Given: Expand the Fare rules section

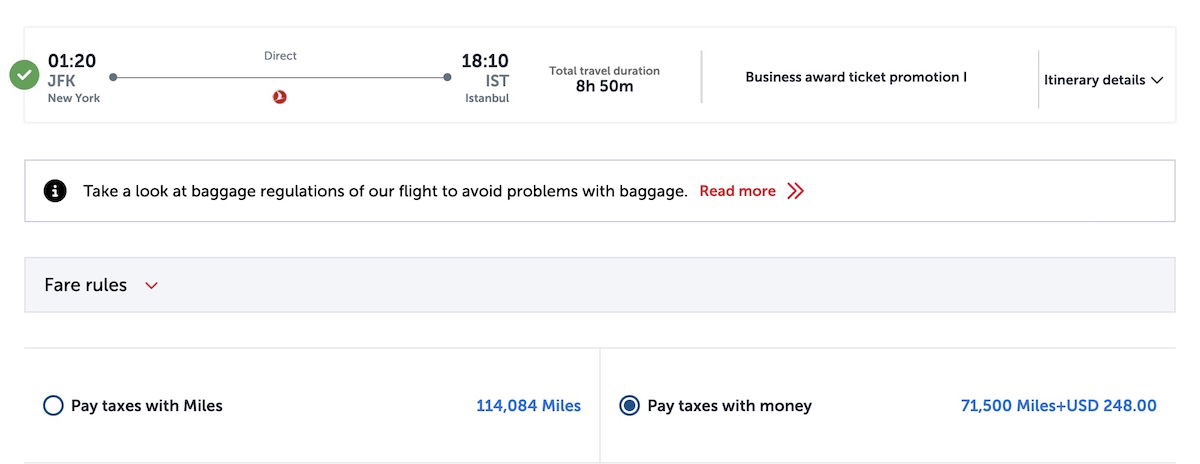Looking at the screenshot, I should coord(86,285).
